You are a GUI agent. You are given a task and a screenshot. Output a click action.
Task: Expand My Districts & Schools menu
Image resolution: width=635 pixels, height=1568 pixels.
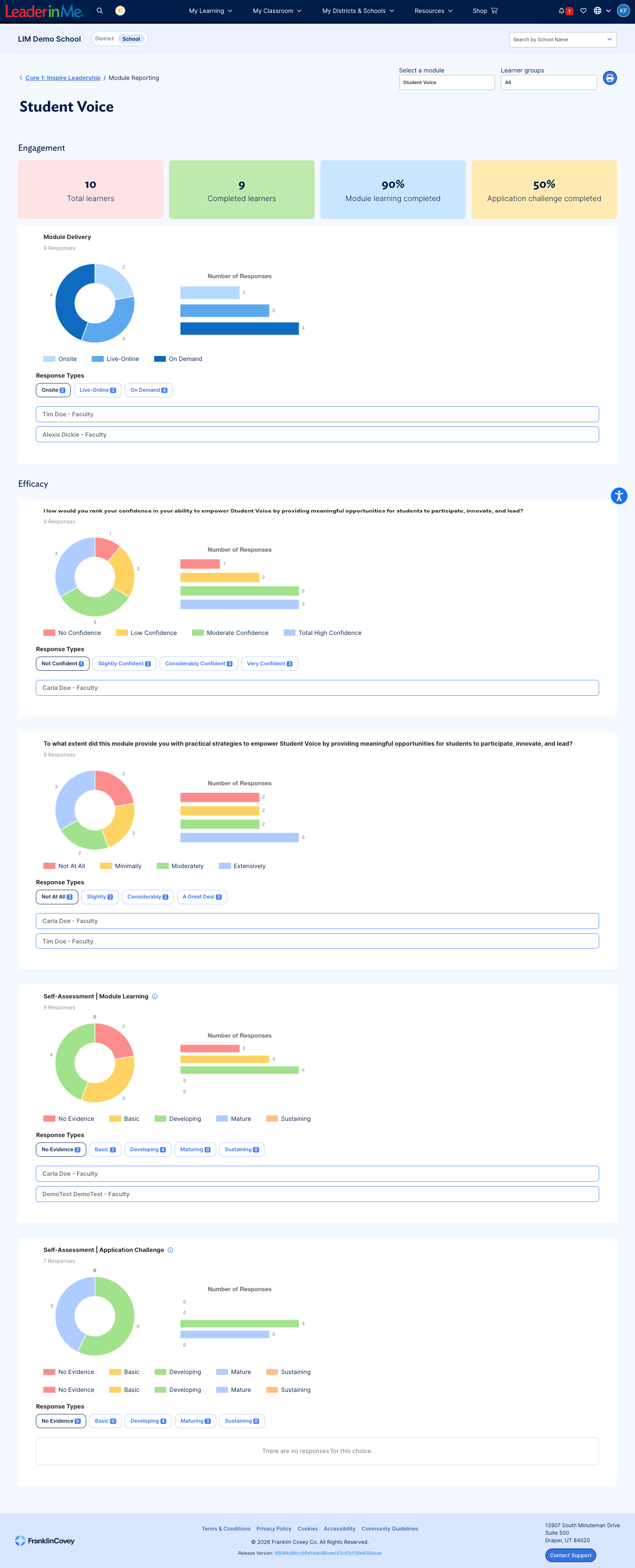(x=358, y=10)
